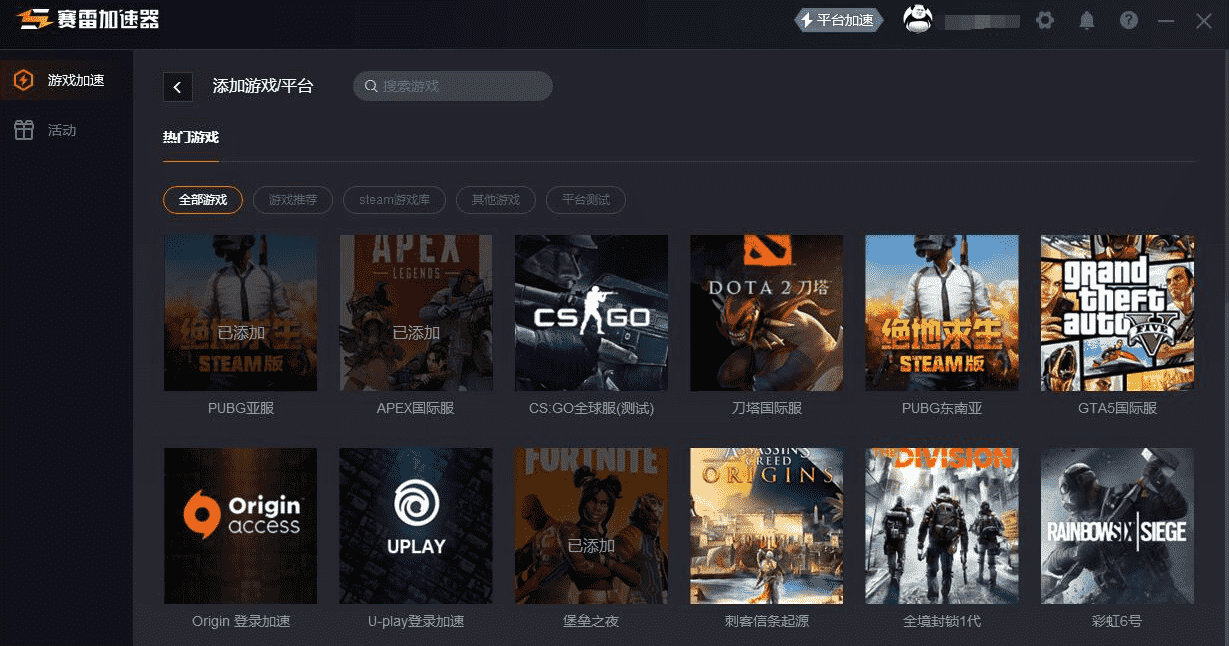Open the 游戏加速 sidebar section
This screenshot has height=646, width=1229.
pos(66,80)
